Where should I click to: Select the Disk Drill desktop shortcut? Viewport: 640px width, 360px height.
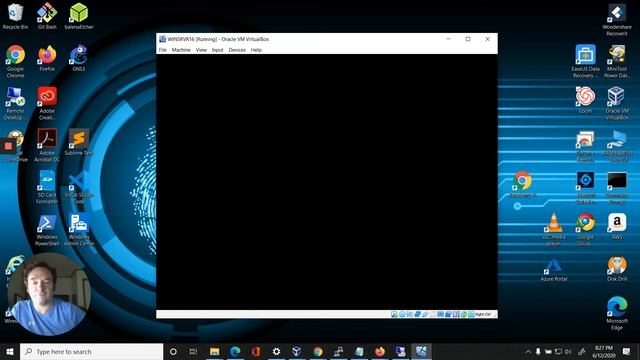pos(617,269)
